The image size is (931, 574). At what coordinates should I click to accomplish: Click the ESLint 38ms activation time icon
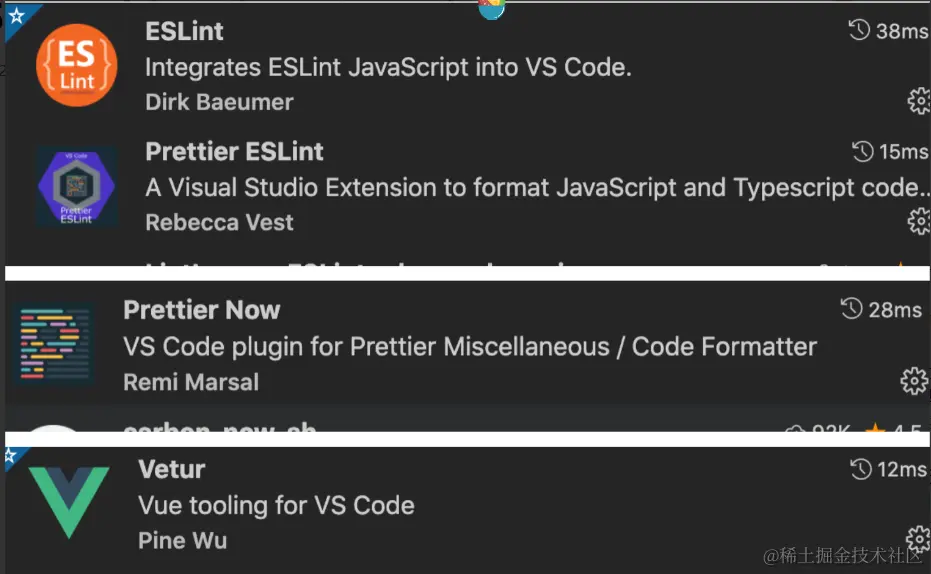(859, 31)
